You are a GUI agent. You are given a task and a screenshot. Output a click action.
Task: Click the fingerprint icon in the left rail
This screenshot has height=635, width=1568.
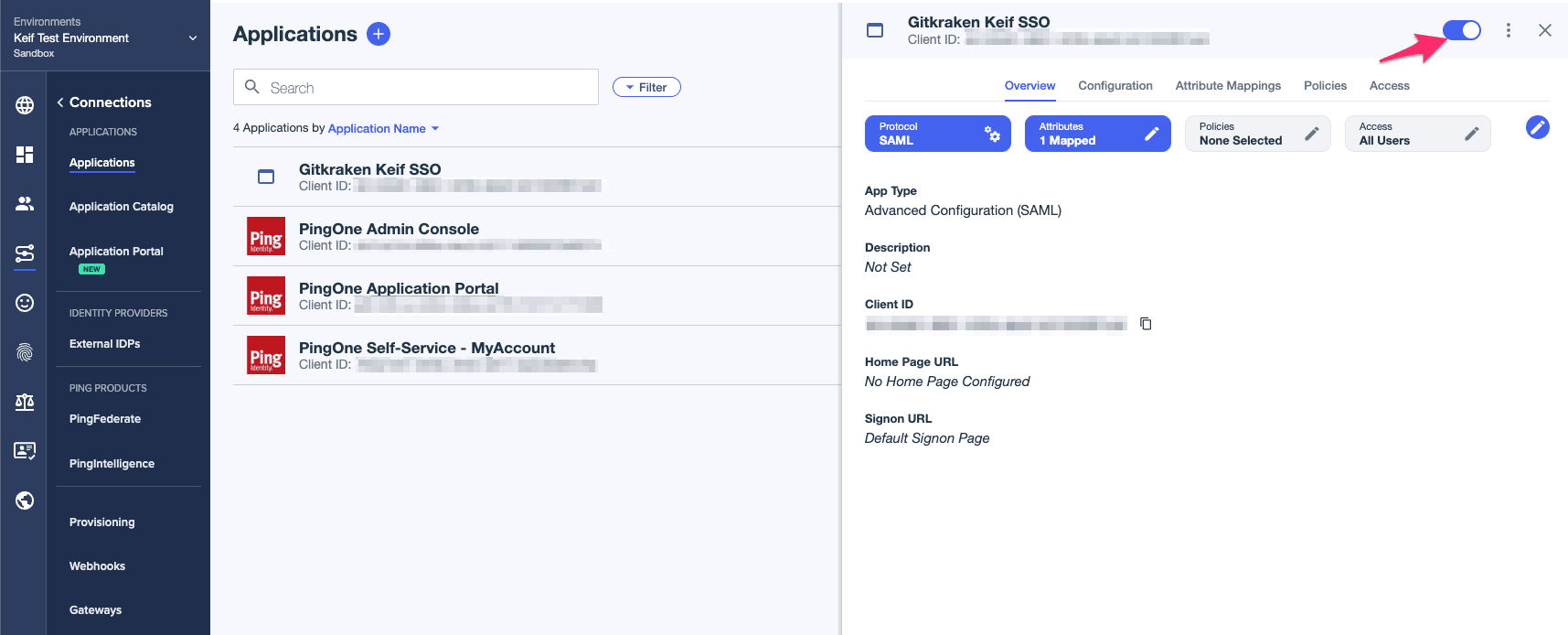coord(25,352)
